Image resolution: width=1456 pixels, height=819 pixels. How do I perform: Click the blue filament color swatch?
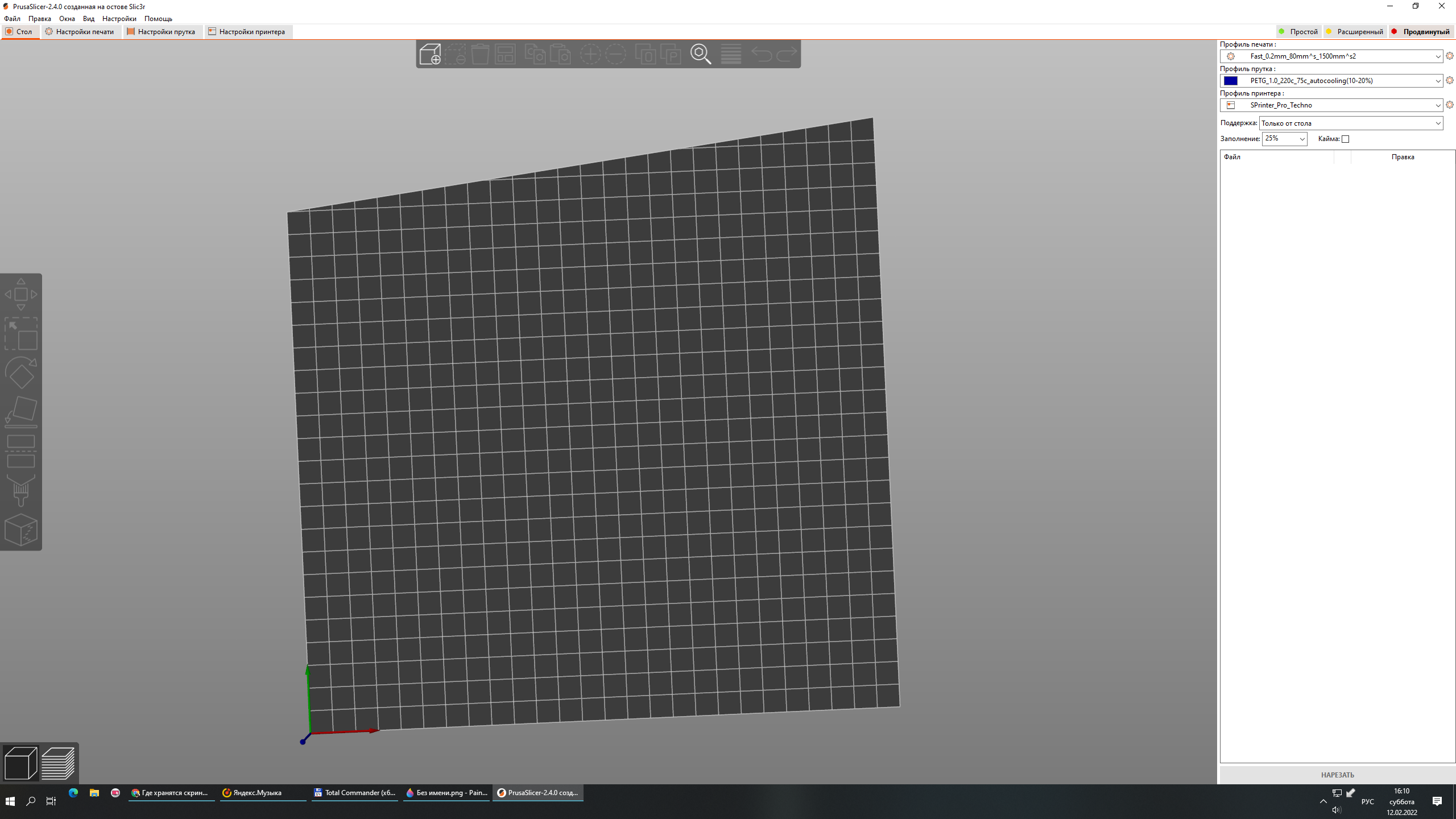(x=1231, y=81)
